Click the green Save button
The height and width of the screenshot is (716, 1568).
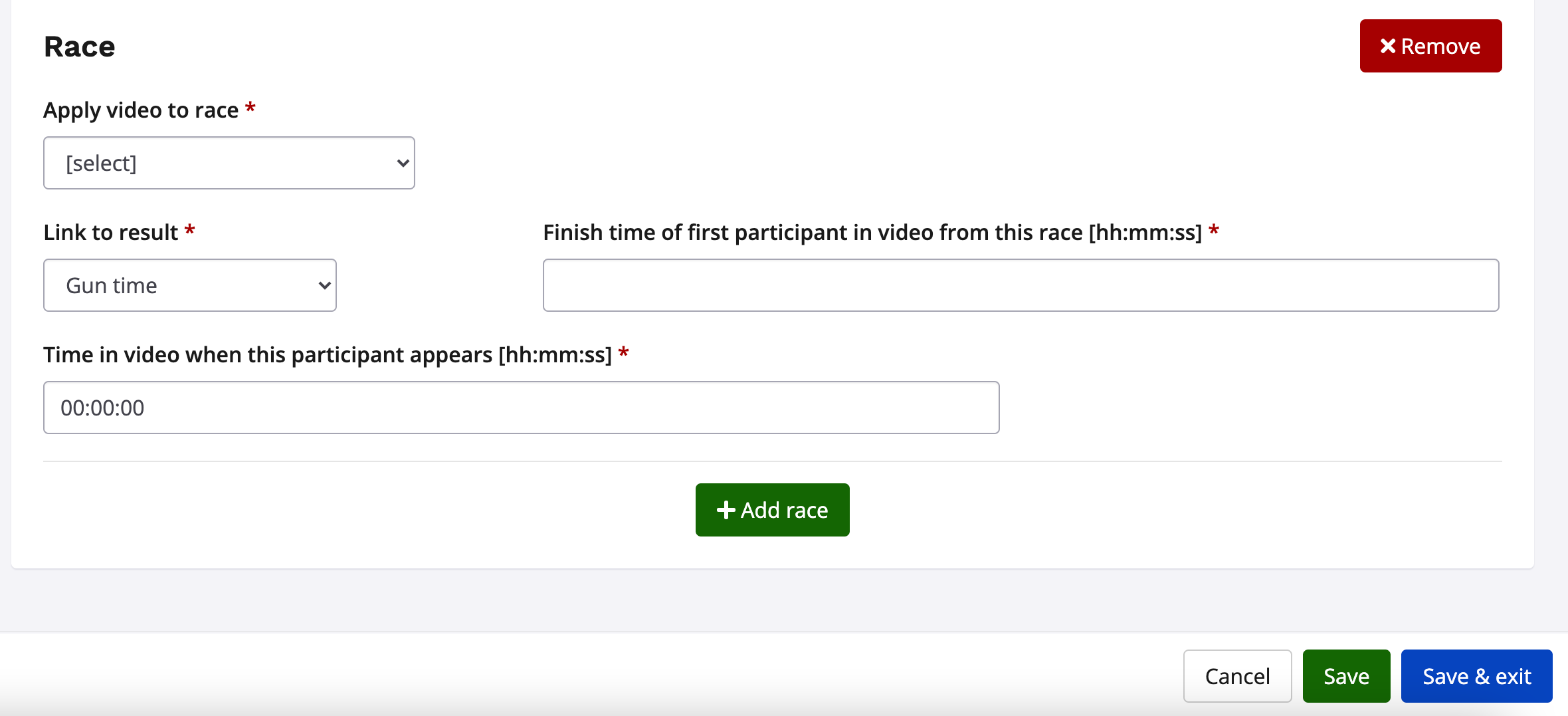1346,675
